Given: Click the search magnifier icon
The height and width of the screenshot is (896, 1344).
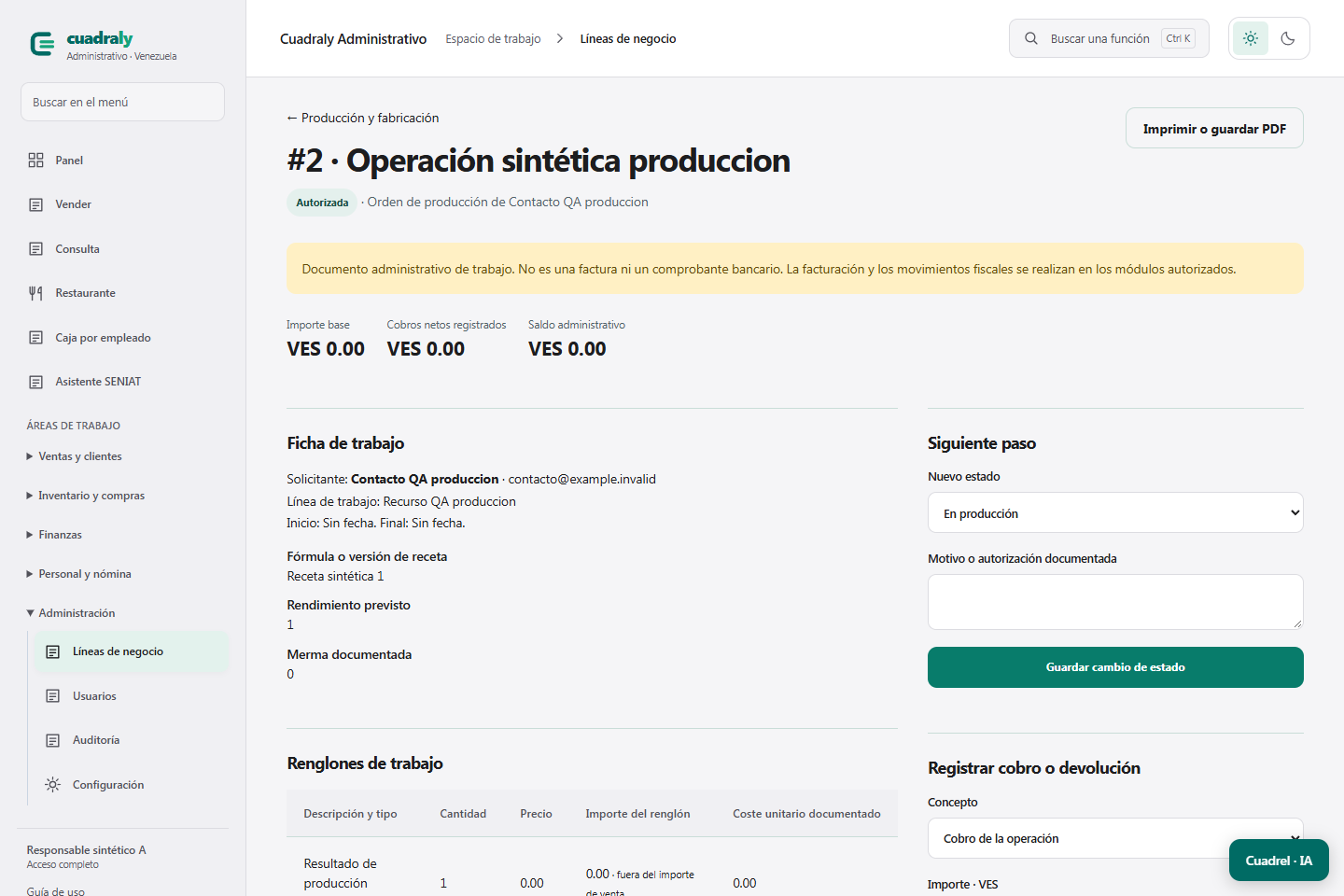Looking at the screenshot, I should 1031,38.
